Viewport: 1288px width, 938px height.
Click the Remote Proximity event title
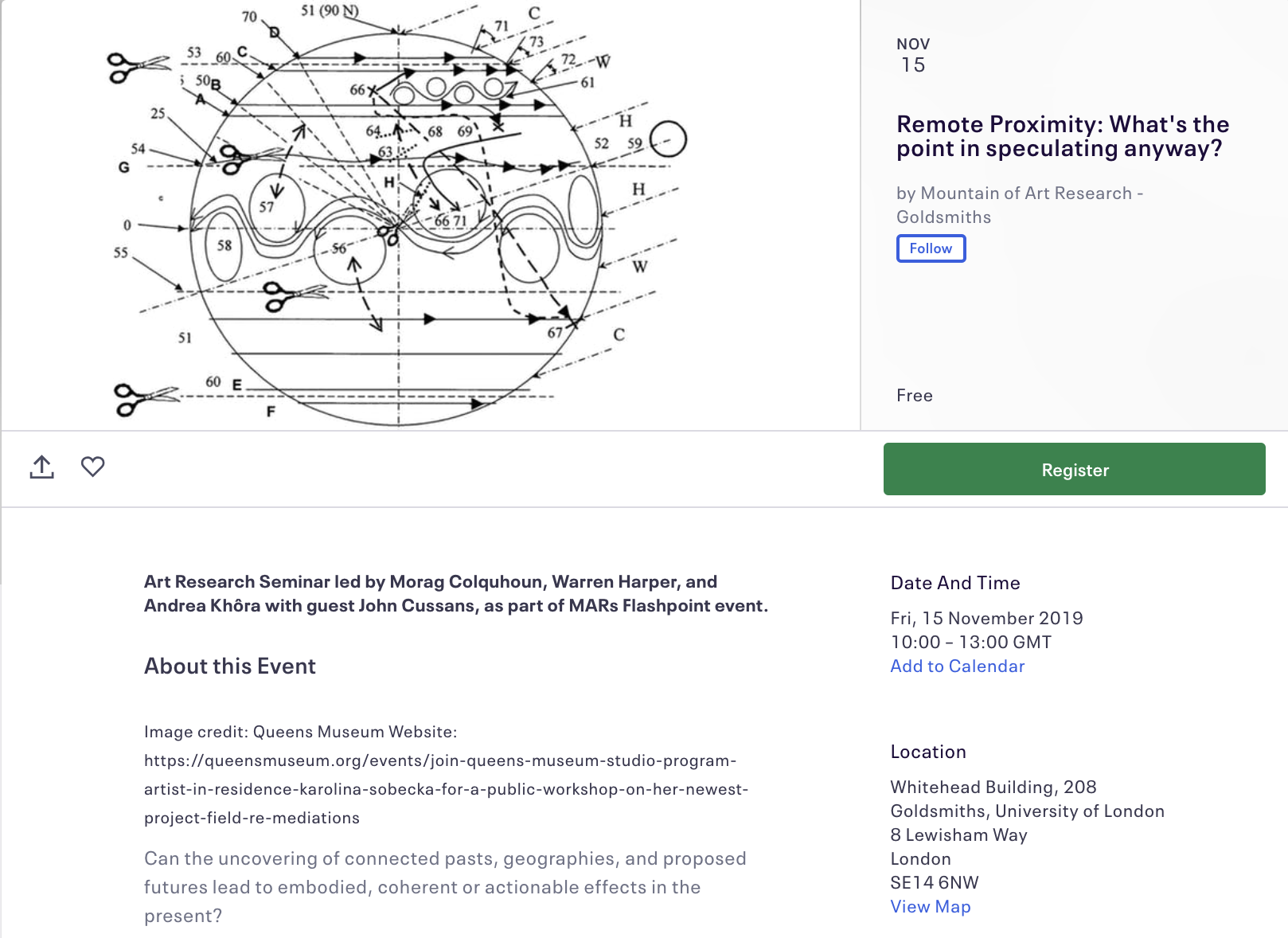pos(1062,136)
